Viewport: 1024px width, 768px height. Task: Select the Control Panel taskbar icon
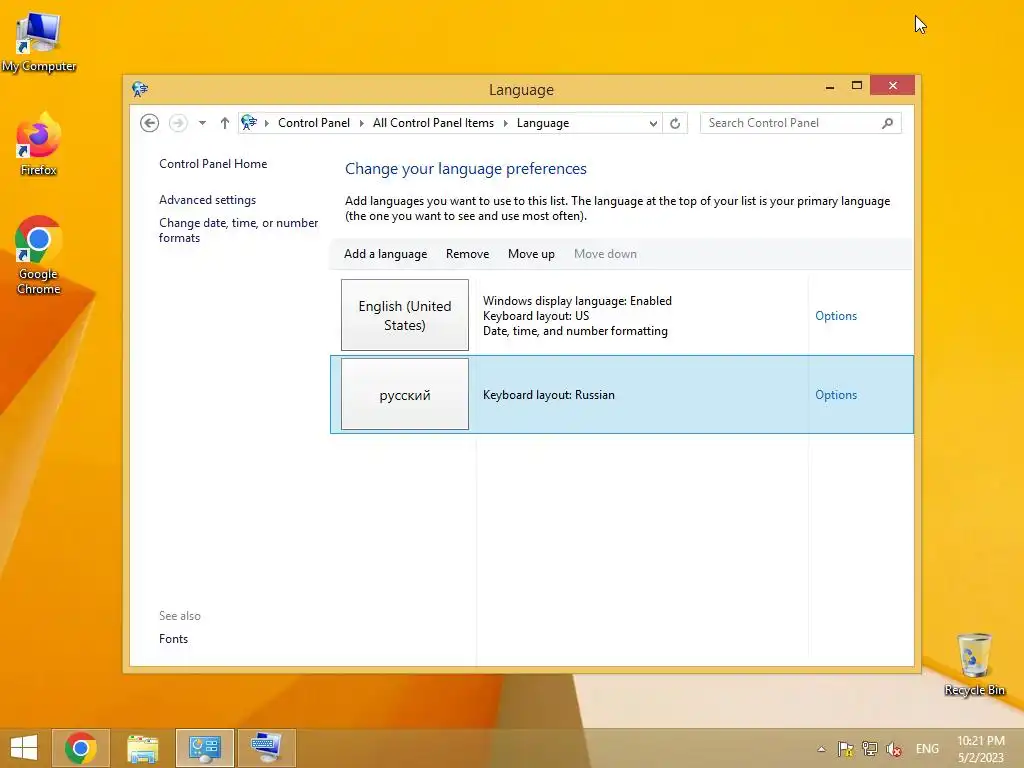click(204, 748)
